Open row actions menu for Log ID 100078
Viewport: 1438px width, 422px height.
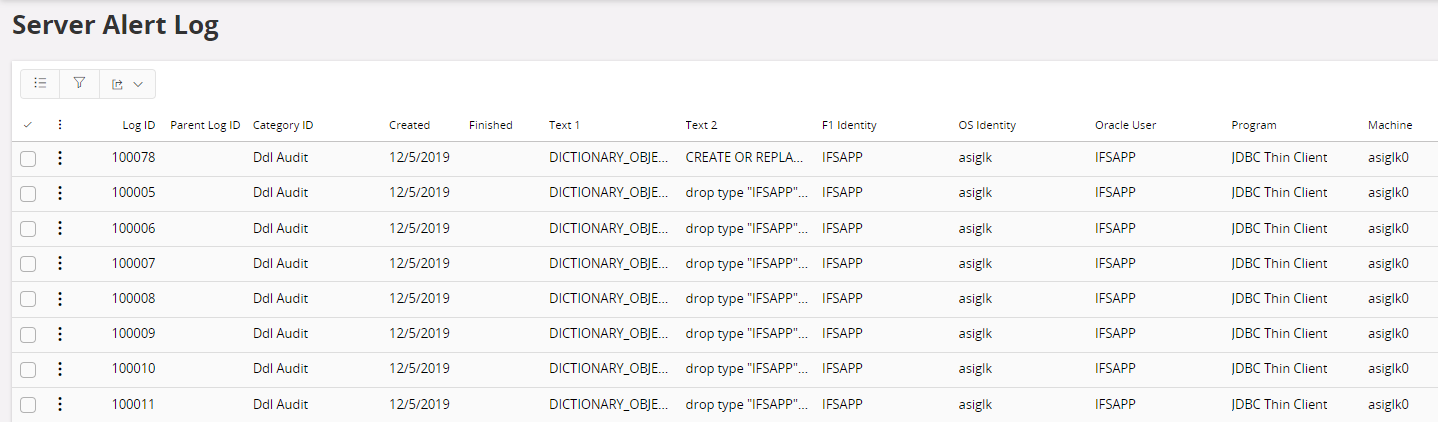(60, 158)
